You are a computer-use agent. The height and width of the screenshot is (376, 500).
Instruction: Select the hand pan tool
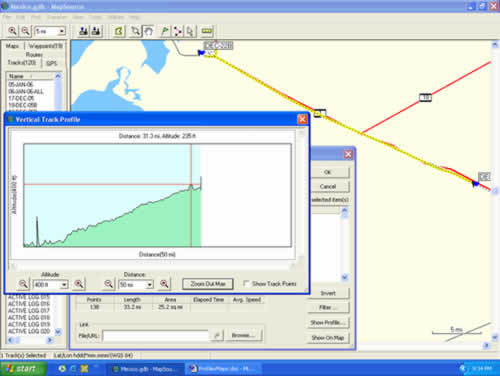click(x=149, y=31)
